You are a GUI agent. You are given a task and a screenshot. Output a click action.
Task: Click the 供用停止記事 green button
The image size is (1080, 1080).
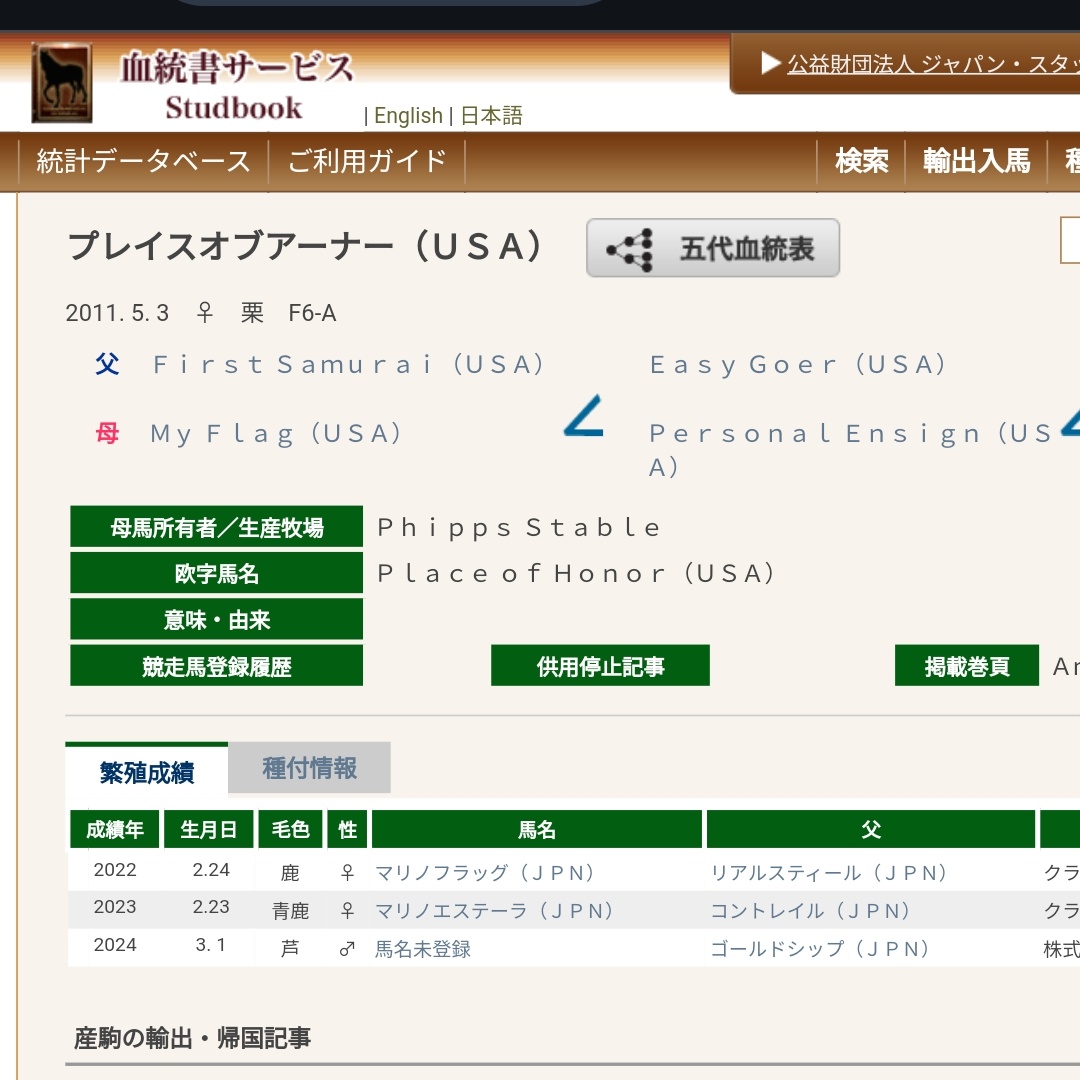600,666
